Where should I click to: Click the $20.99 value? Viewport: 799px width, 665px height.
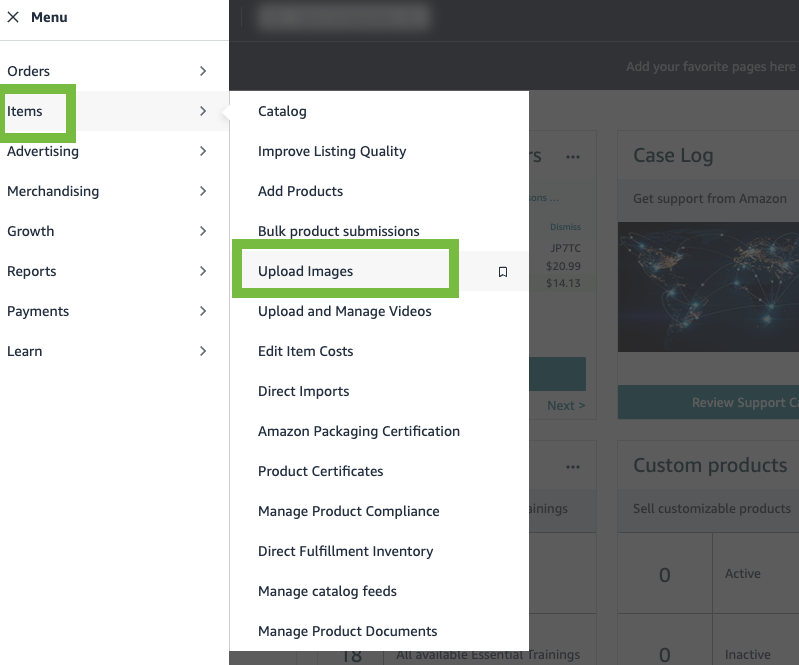563,266
